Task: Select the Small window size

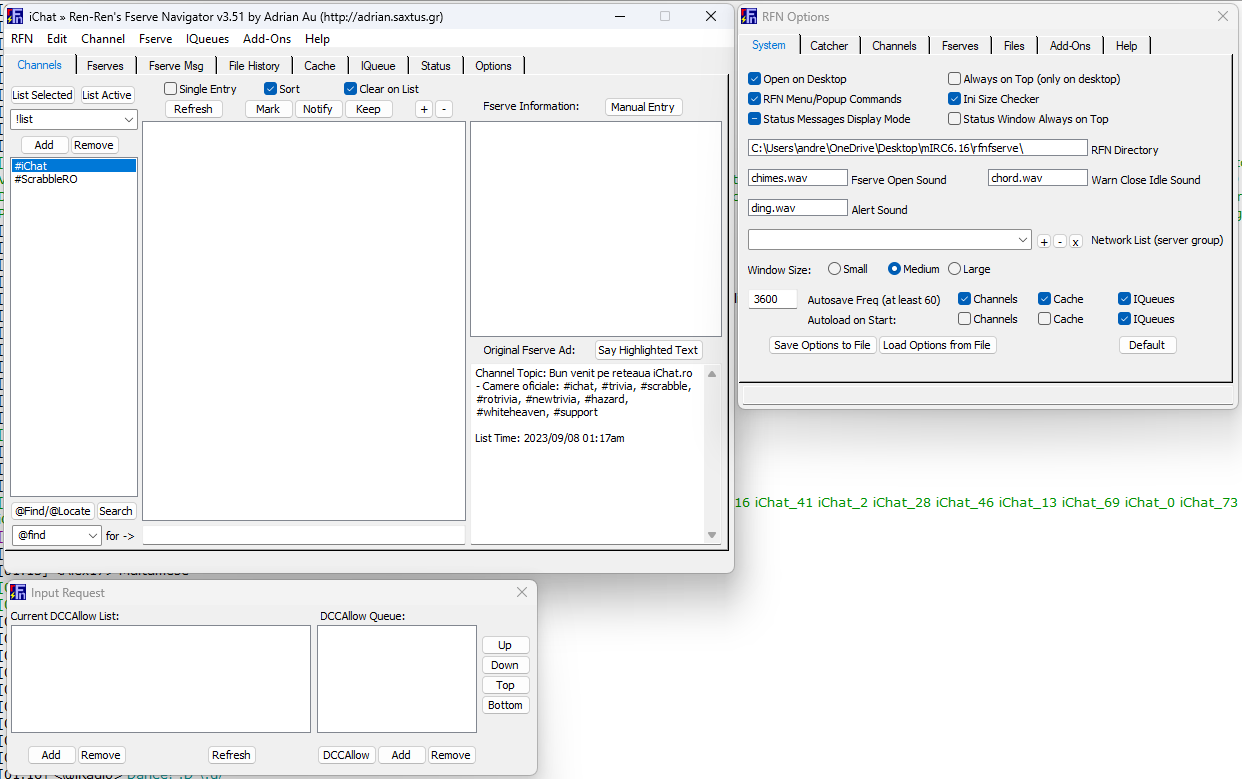Action: click(835, 269)
